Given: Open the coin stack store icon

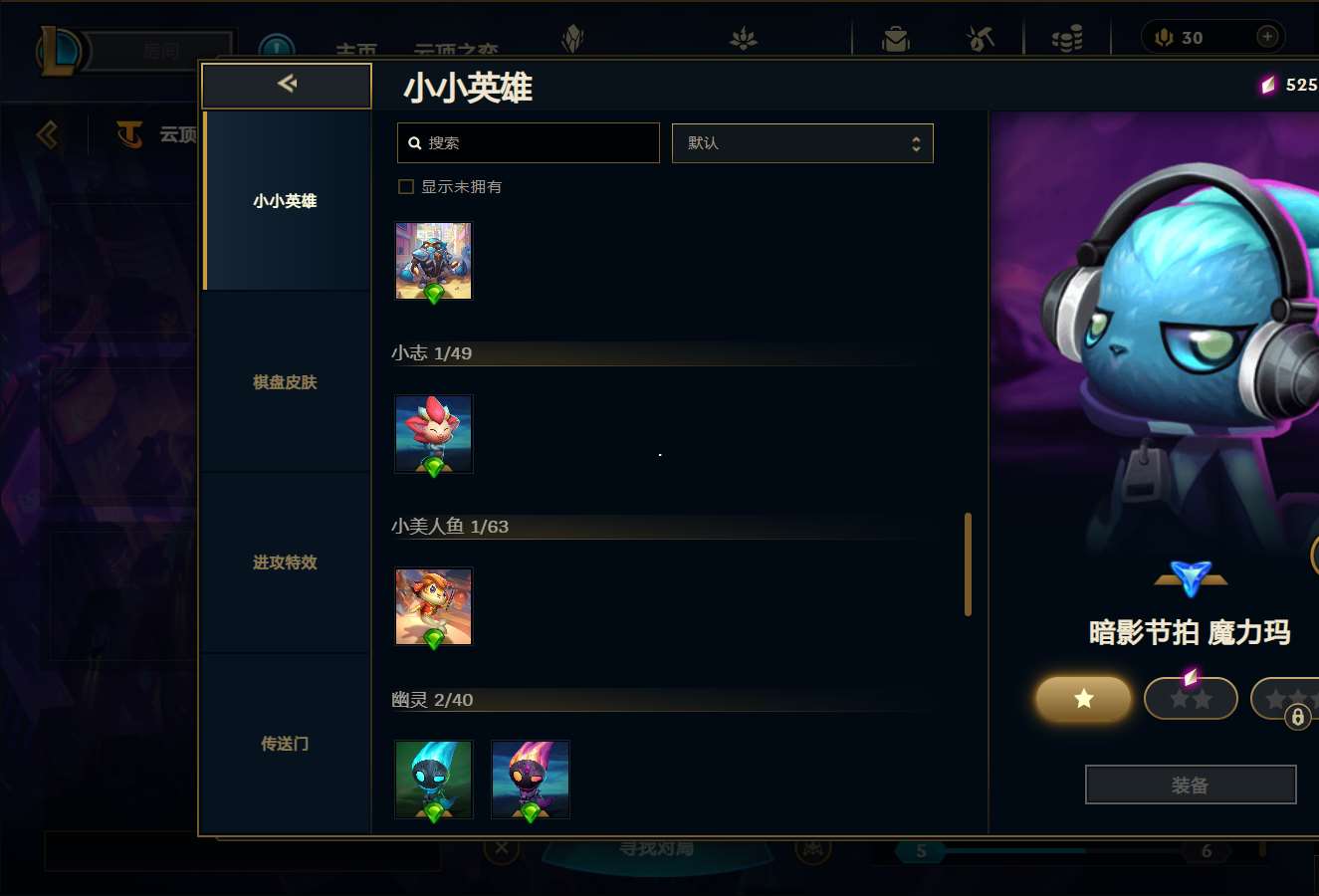Looking at the screenshot, I should coord(1067,39).
